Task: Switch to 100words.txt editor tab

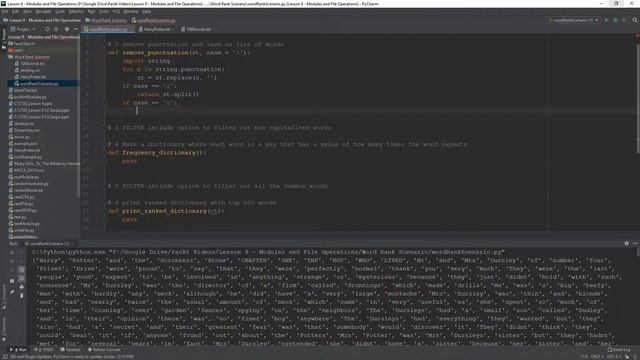Action: [x=198, y=29]
